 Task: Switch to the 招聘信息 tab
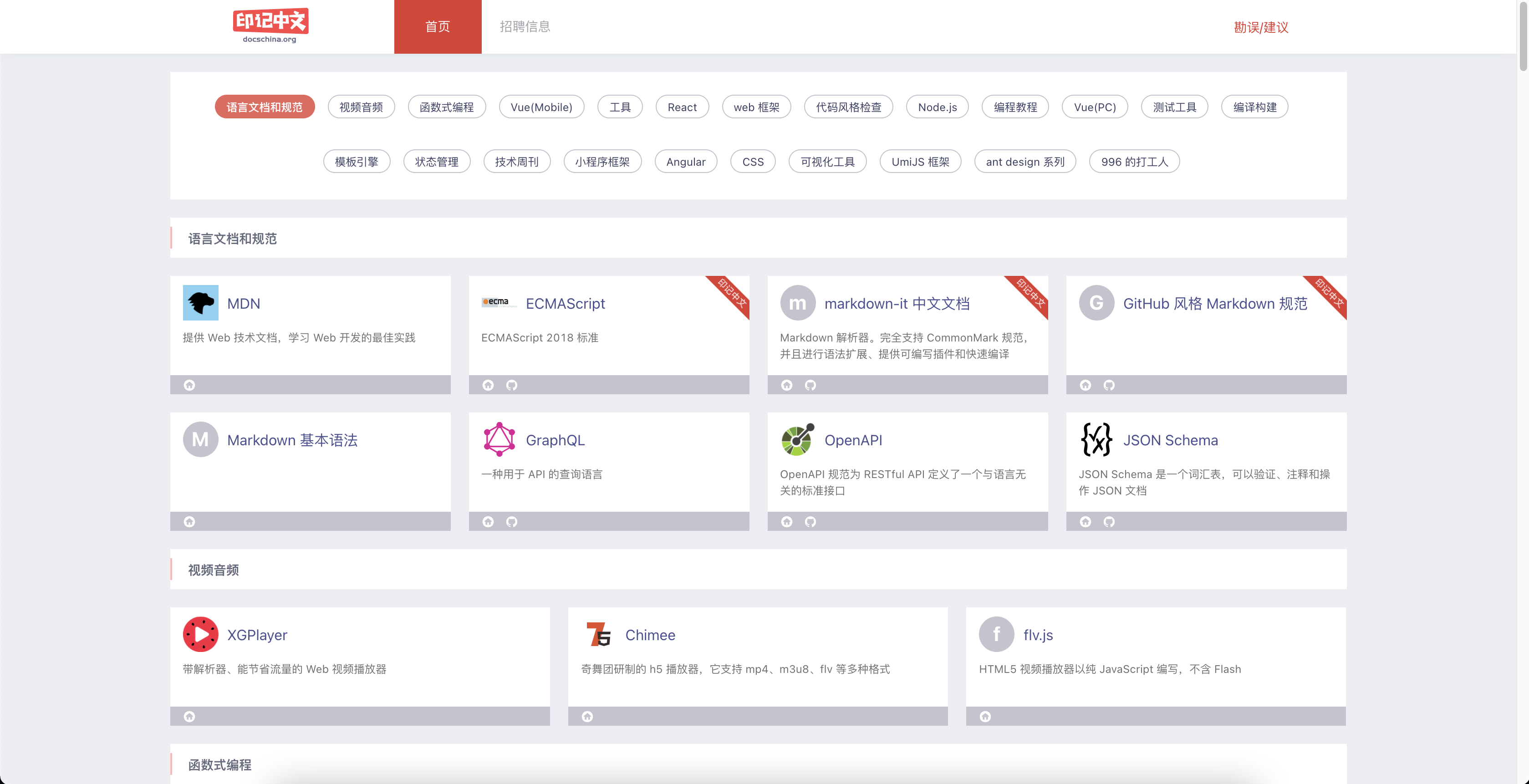pyautogui.click(x=525, y=27)
